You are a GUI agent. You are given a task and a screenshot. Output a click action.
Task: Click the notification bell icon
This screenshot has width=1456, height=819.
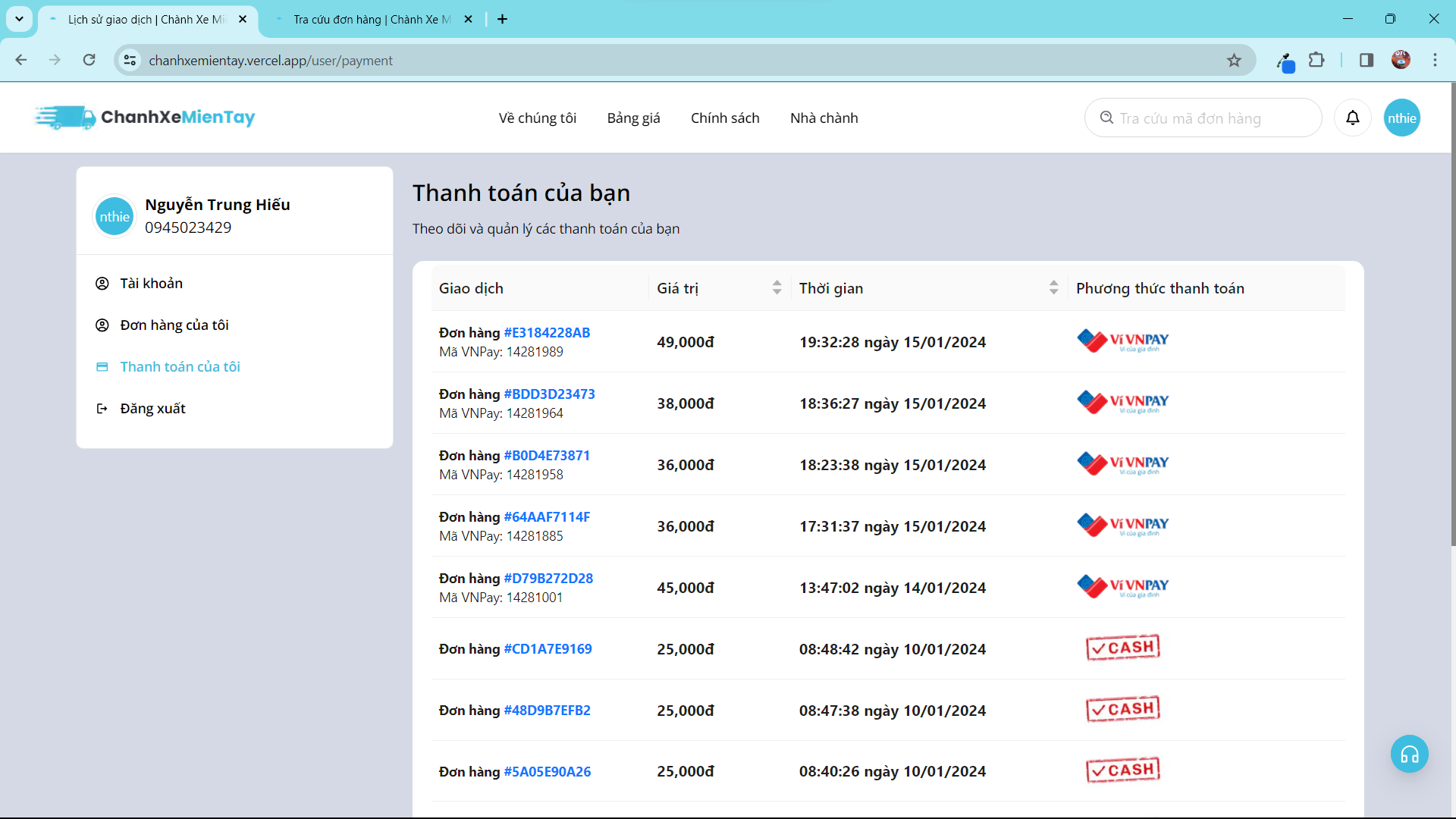pyautogui.click(x=1352, y=118)
